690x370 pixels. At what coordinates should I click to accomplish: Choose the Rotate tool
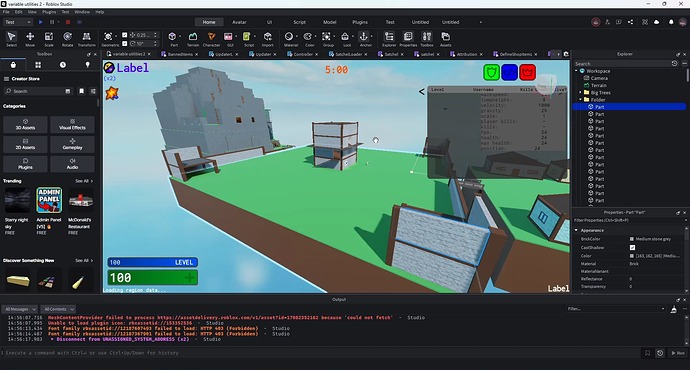tap(67, 39)
